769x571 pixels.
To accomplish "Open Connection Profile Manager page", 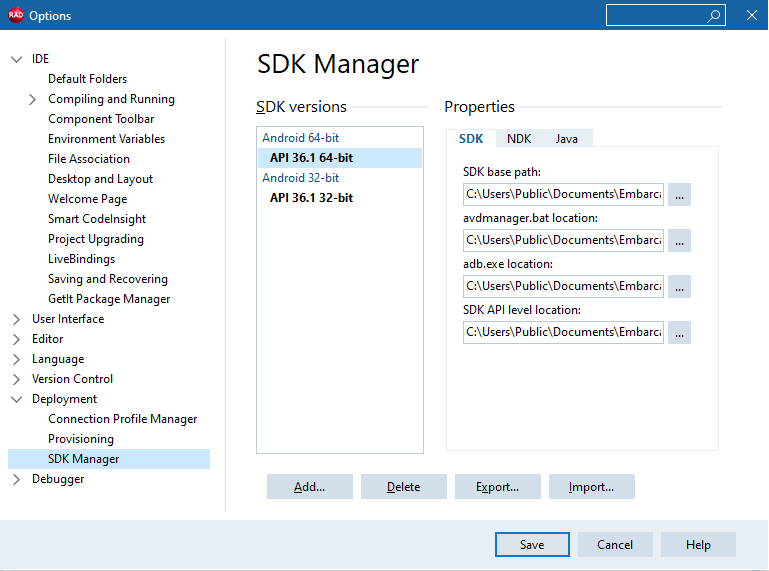I will pos(123,419).
